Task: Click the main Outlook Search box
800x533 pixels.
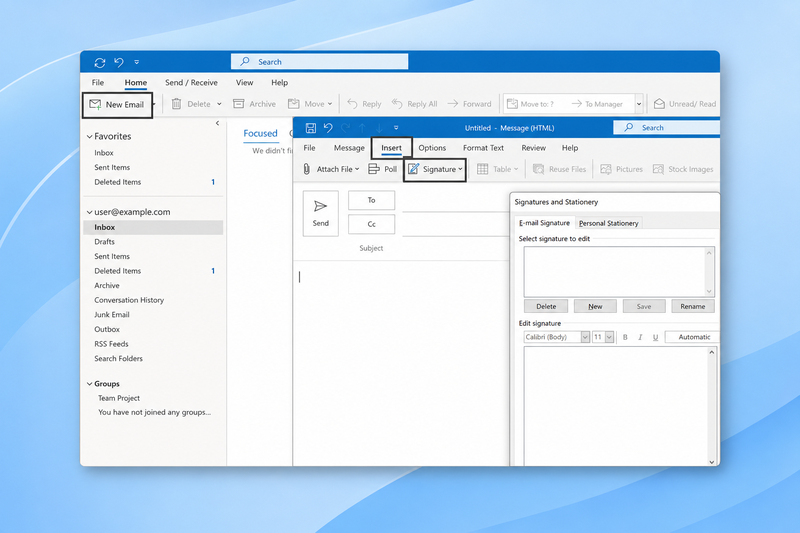Action: click(x=319, y=62)
